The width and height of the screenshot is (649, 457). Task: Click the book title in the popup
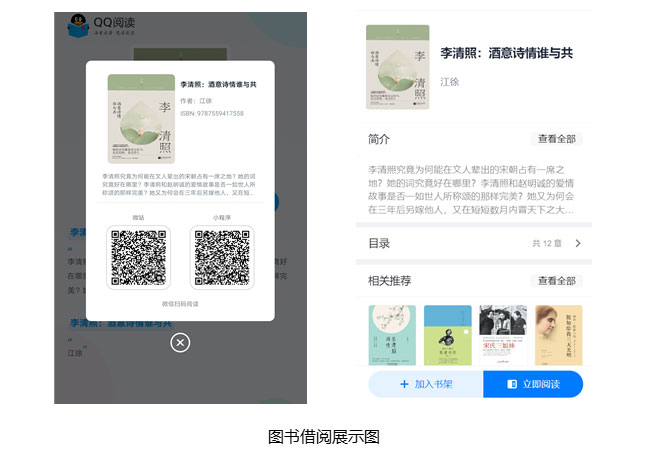[x=218, y=85]
